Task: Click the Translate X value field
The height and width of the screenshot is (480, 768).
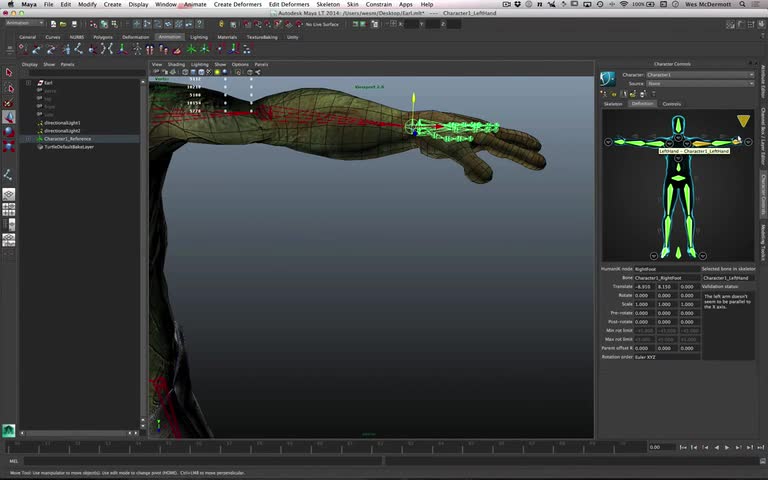Action: pos(644,286)
